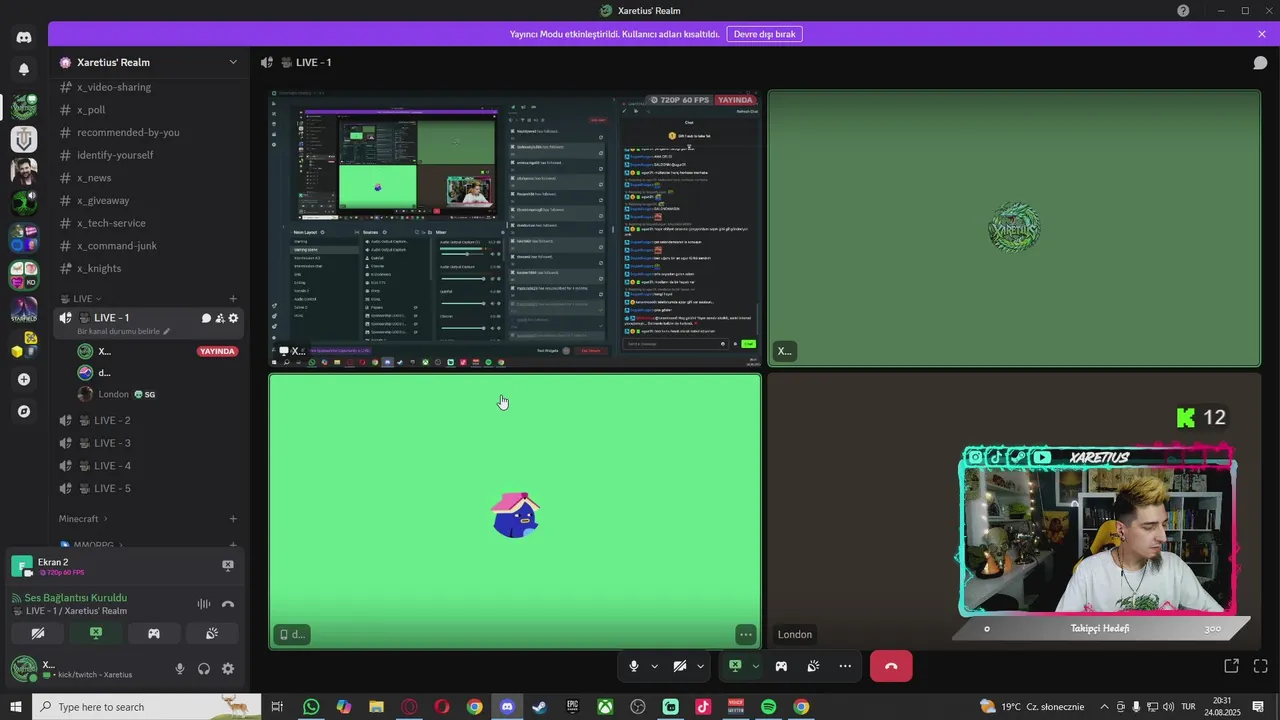Screen dimensions: 1280x720
Task: Click Devre dışı bırak button in banner
Action: click(x=765, y=34)
